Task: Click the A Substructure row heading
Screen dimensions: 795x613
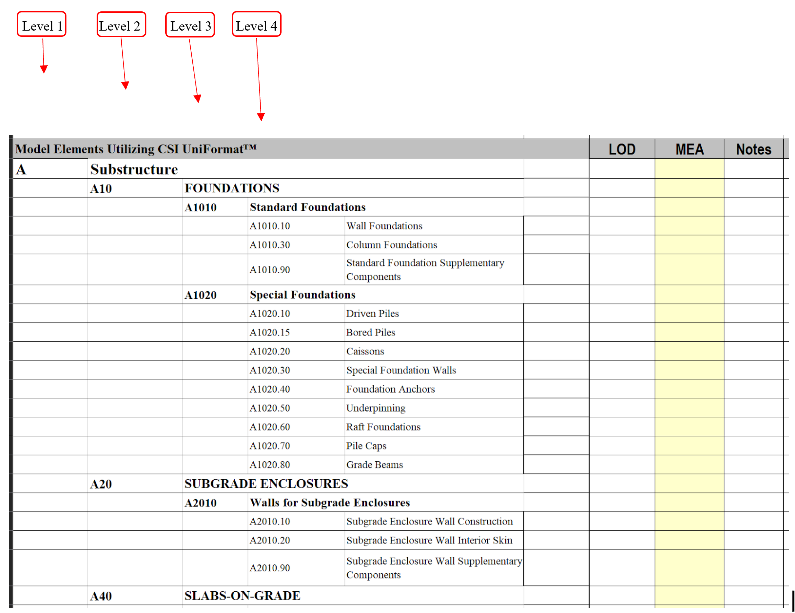Action: pos(134,169)
